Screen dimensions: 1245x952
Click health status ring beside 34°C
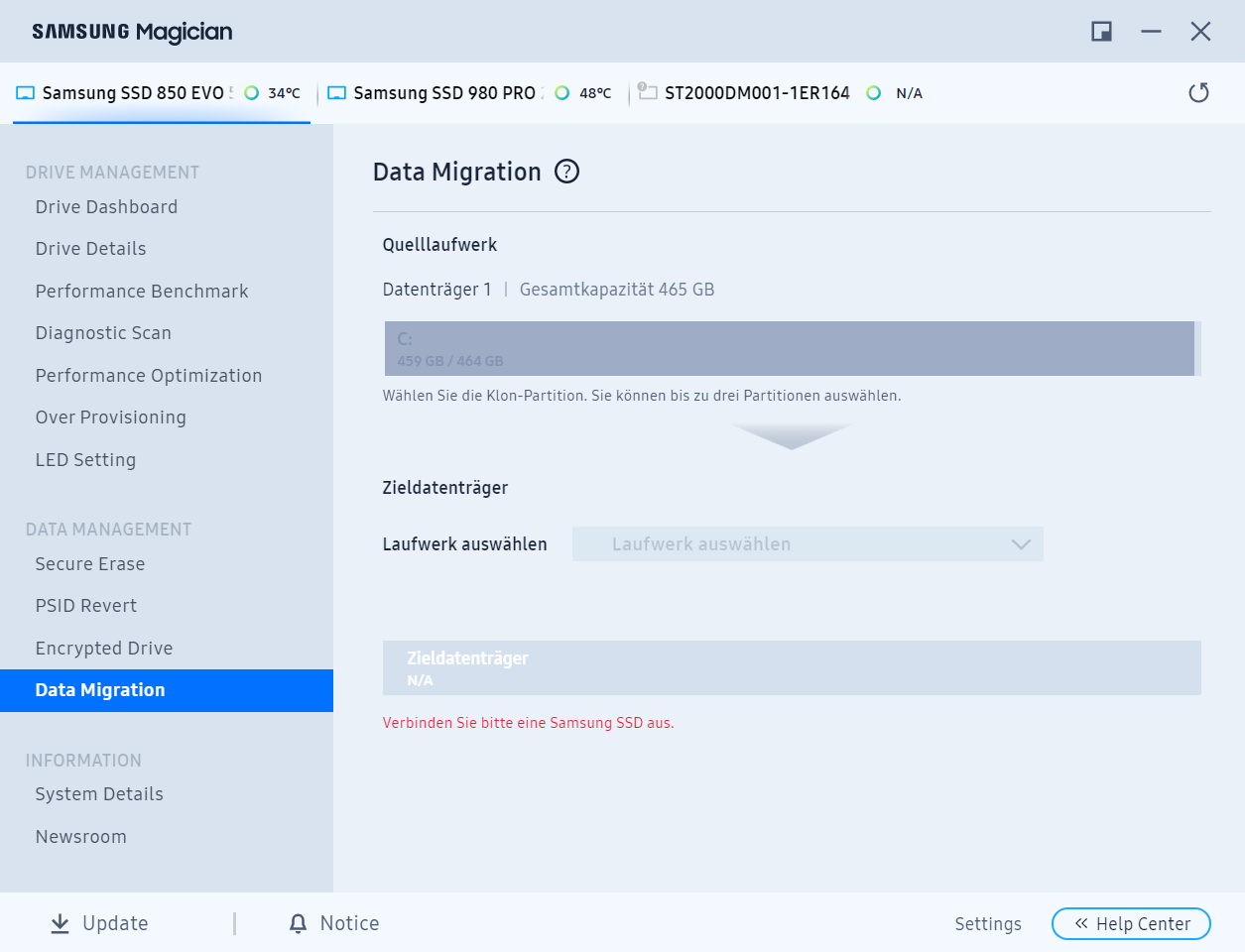pyautogui.click(x=252, y=93)
